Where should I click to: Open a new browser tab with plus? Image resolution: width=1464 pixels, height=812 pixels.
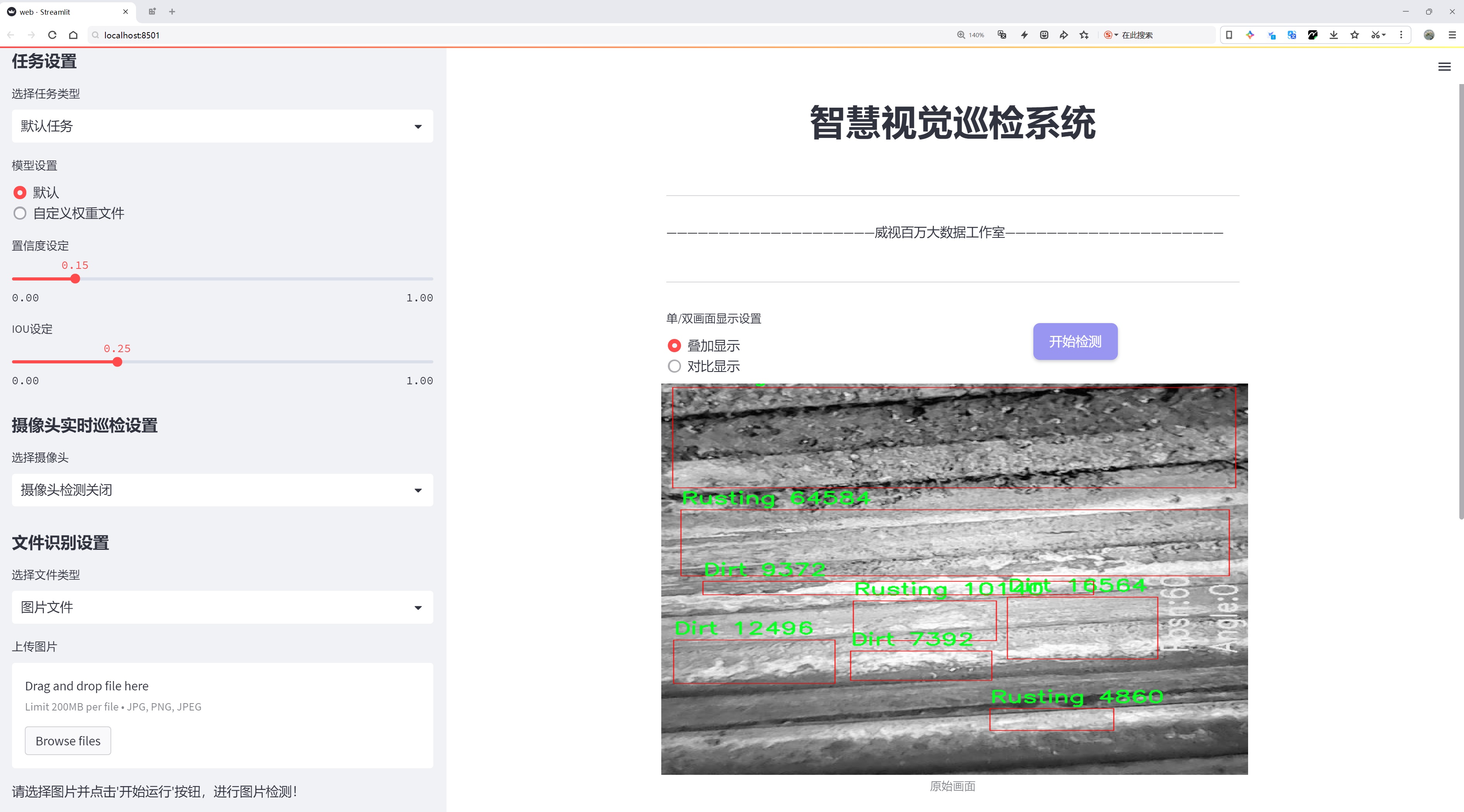click(x=172, y=11)
